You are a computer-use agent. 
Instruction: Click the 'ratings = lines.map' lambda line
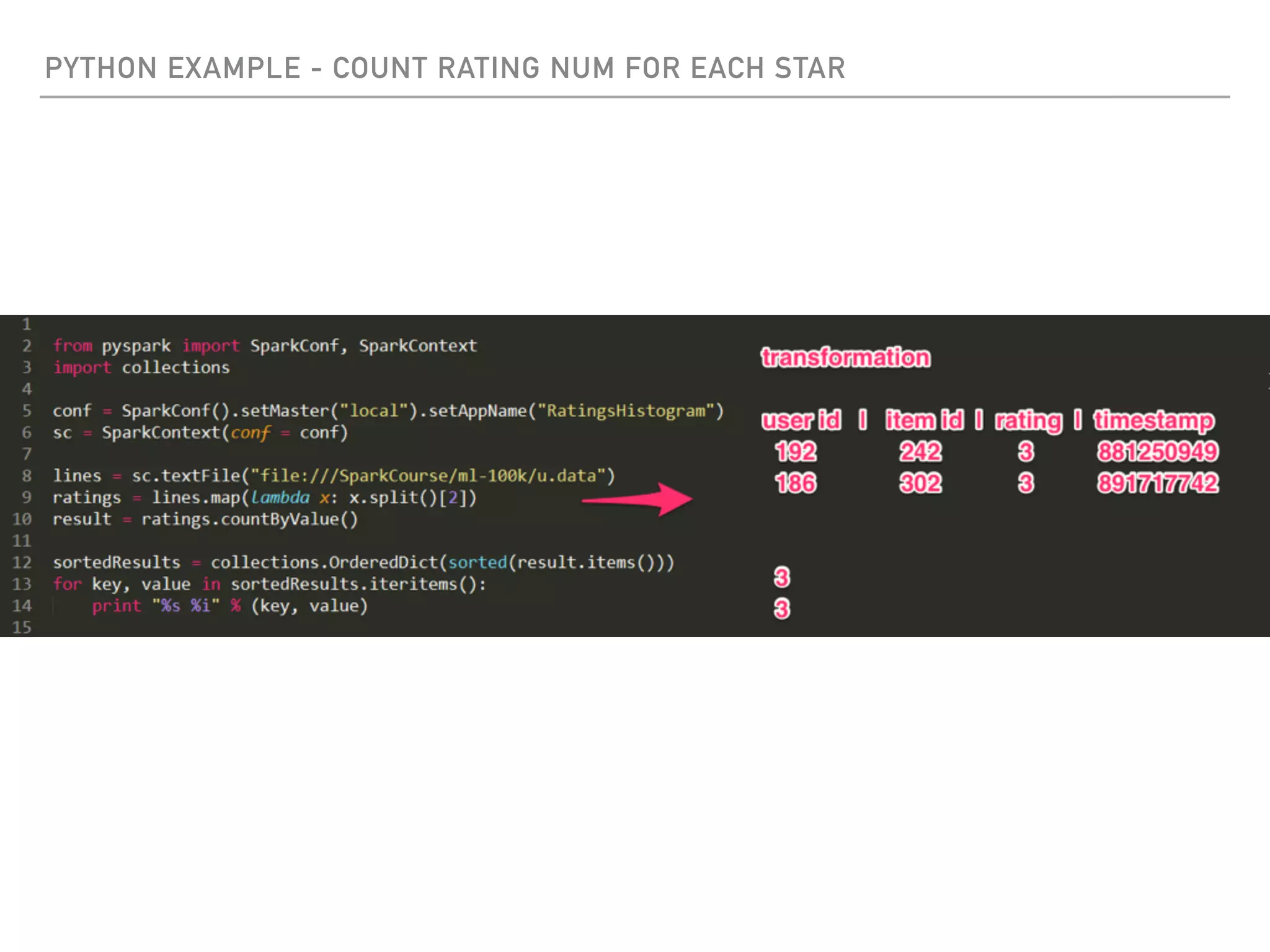click(x=265, y=498)
